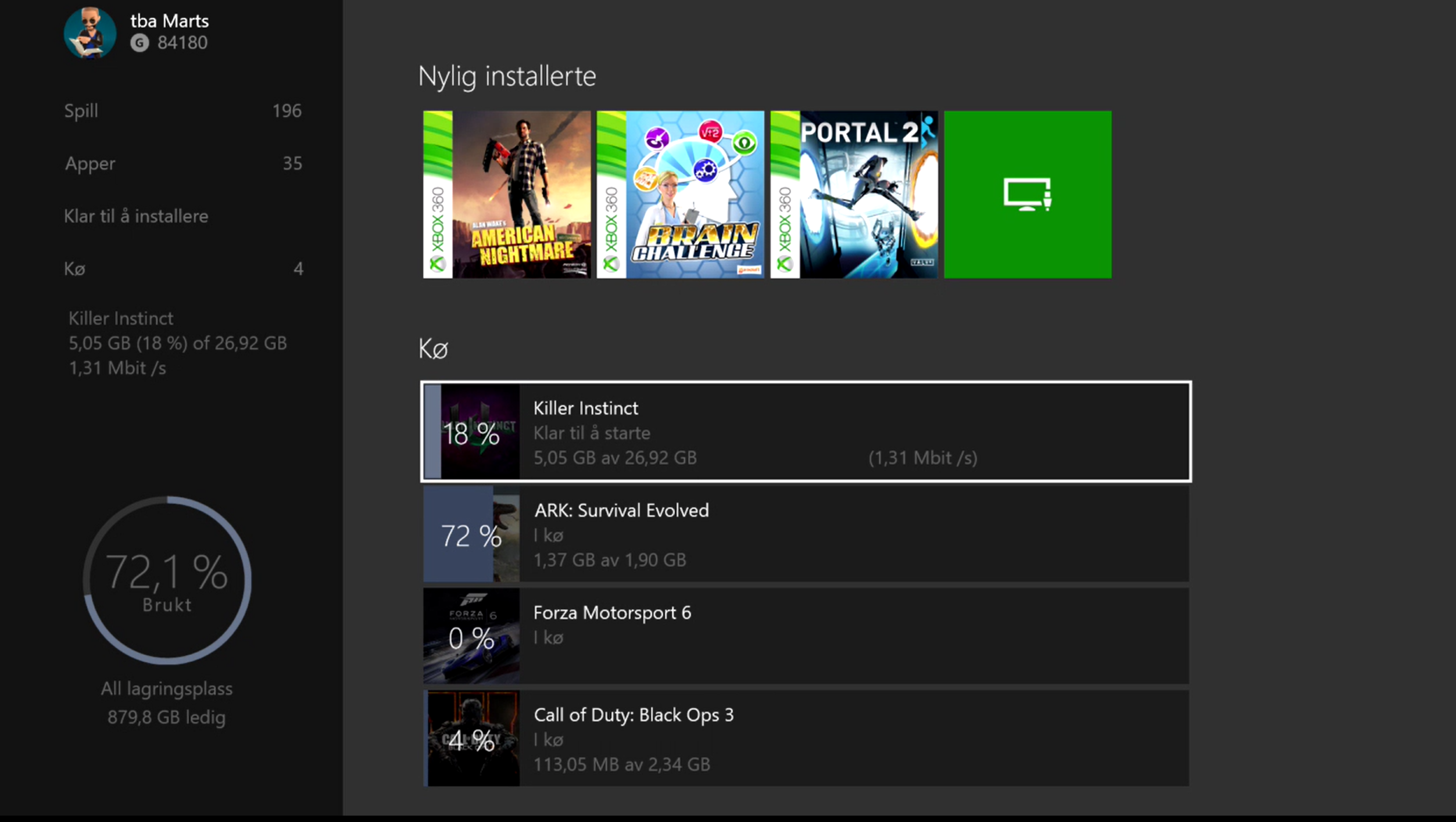Click the sidebar Killer Instinct download title

121,318
